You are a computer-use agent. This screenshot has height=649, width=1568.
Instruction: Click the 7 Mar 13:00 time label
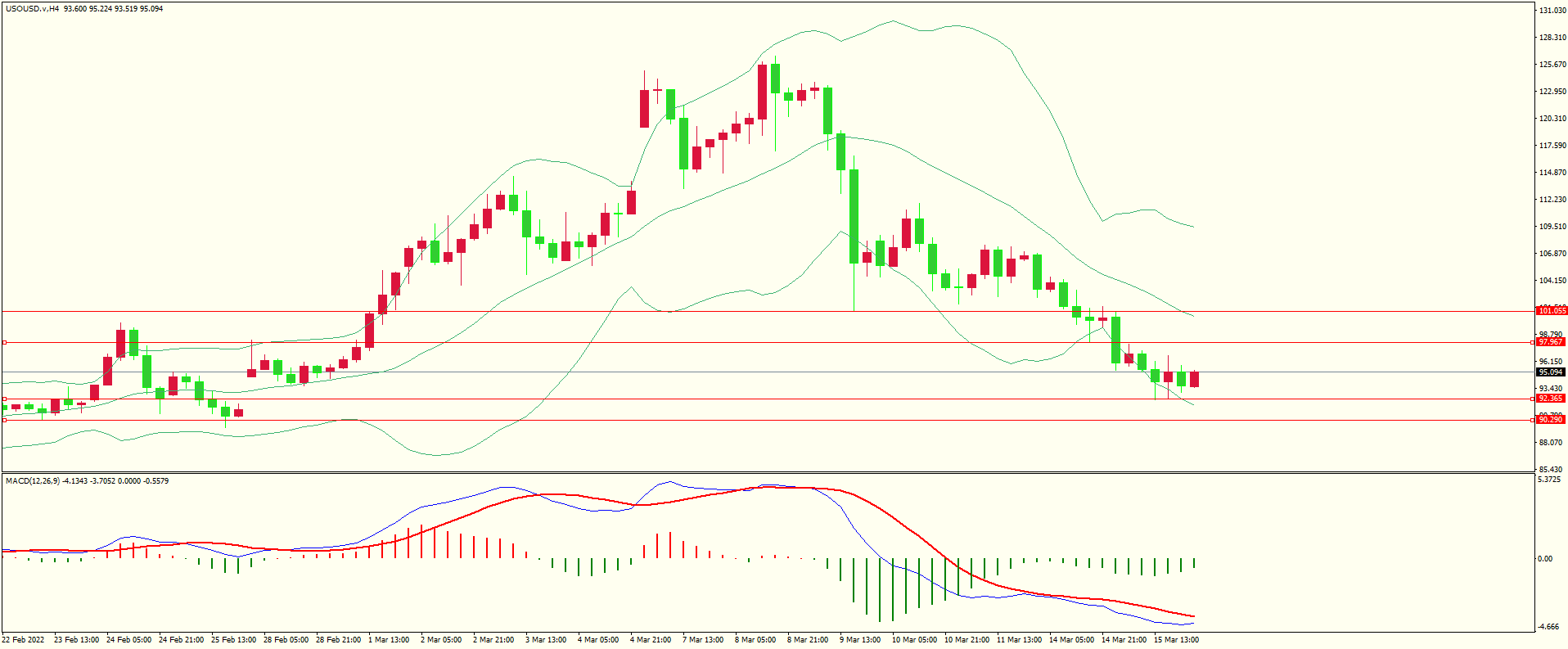(703, 640)
